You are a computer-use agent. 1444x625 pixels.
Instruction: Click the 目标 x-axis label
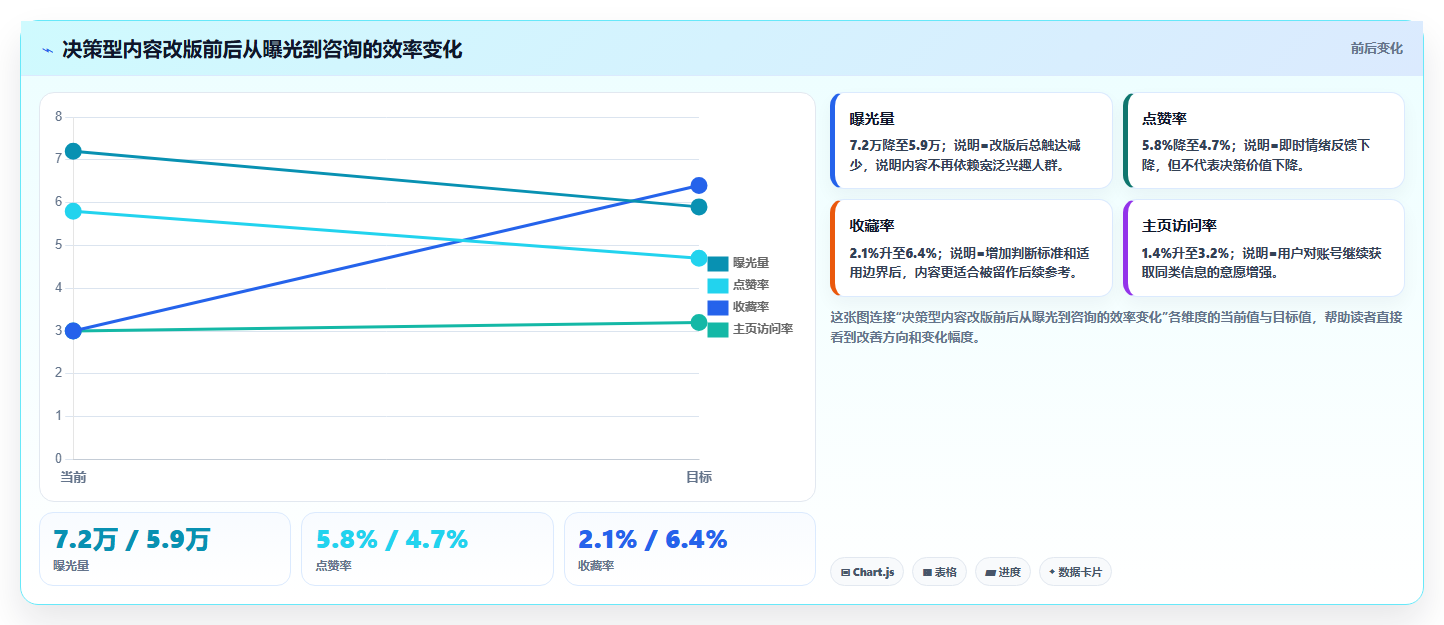[699, 478]
